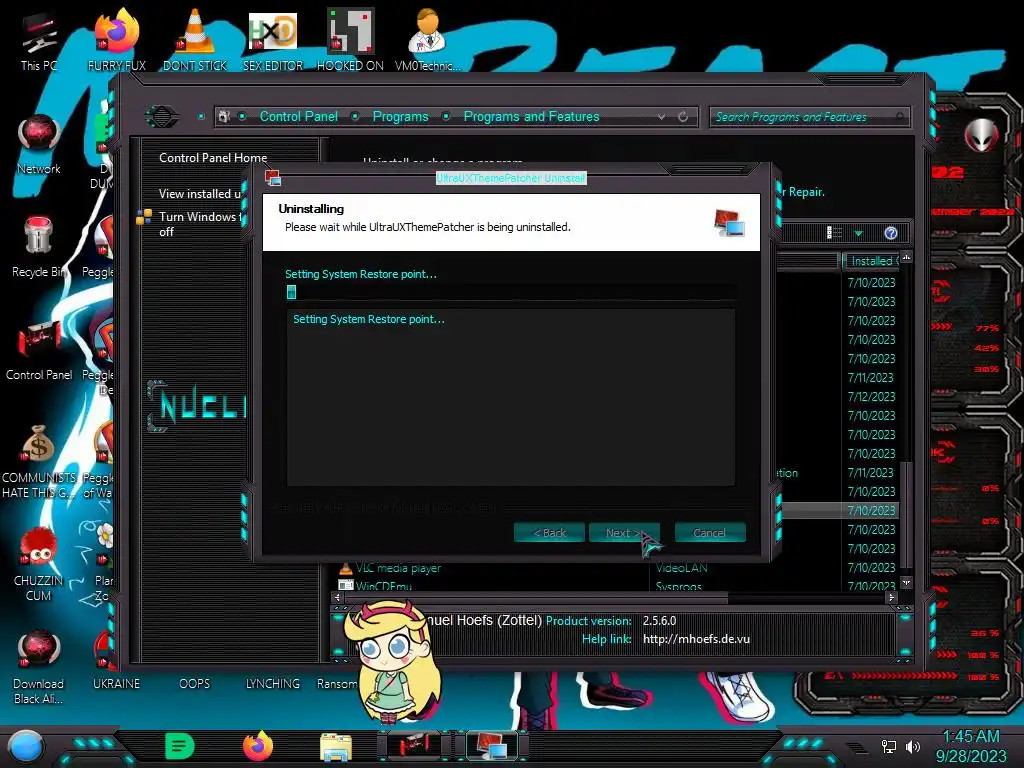
Task: Open the DONT STICK VLC shortcut
Action: pyautogui.click(x=195, y=39)
